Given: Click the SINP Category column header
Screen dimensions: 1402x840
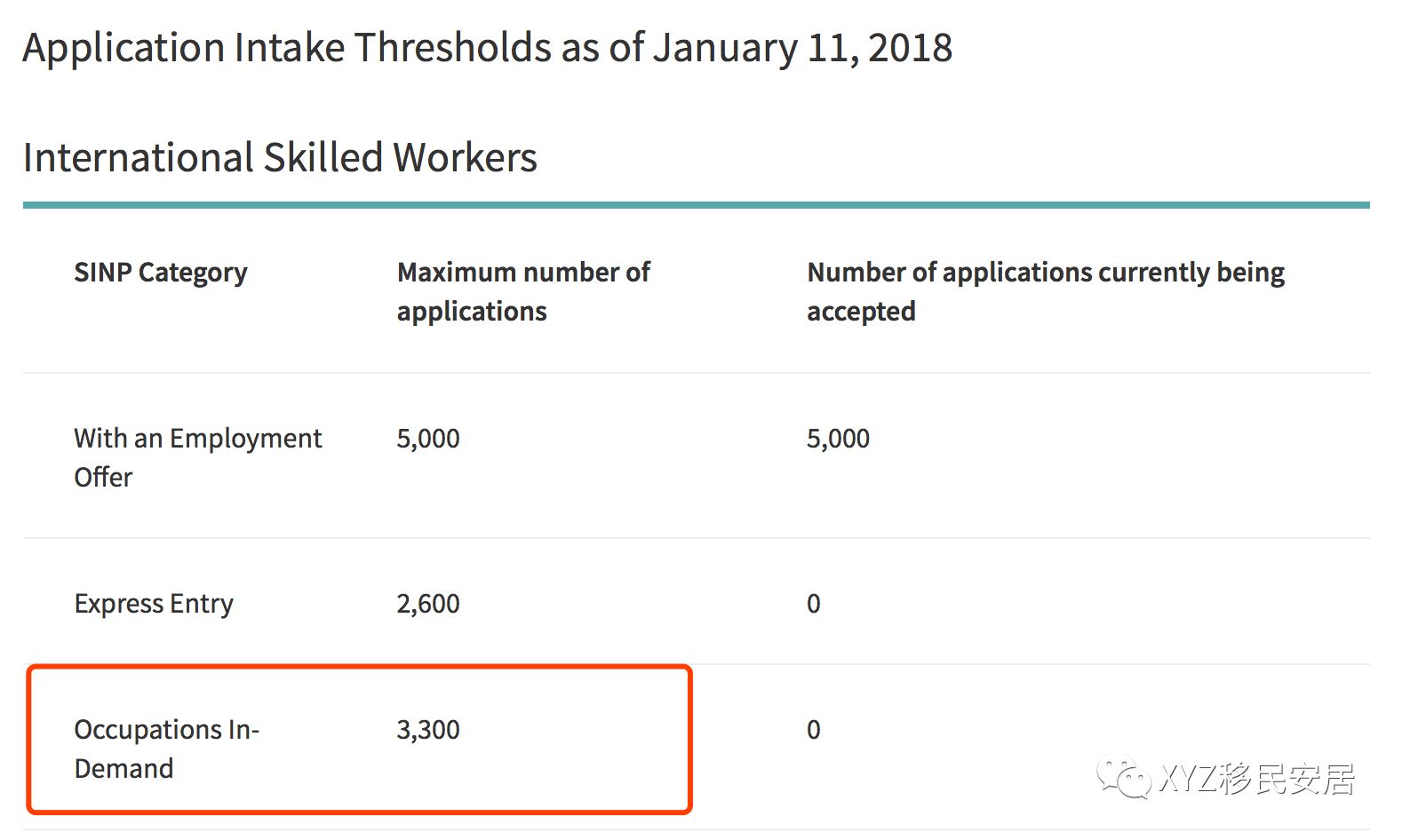Looking at the screenshot, I should (161, 273).
